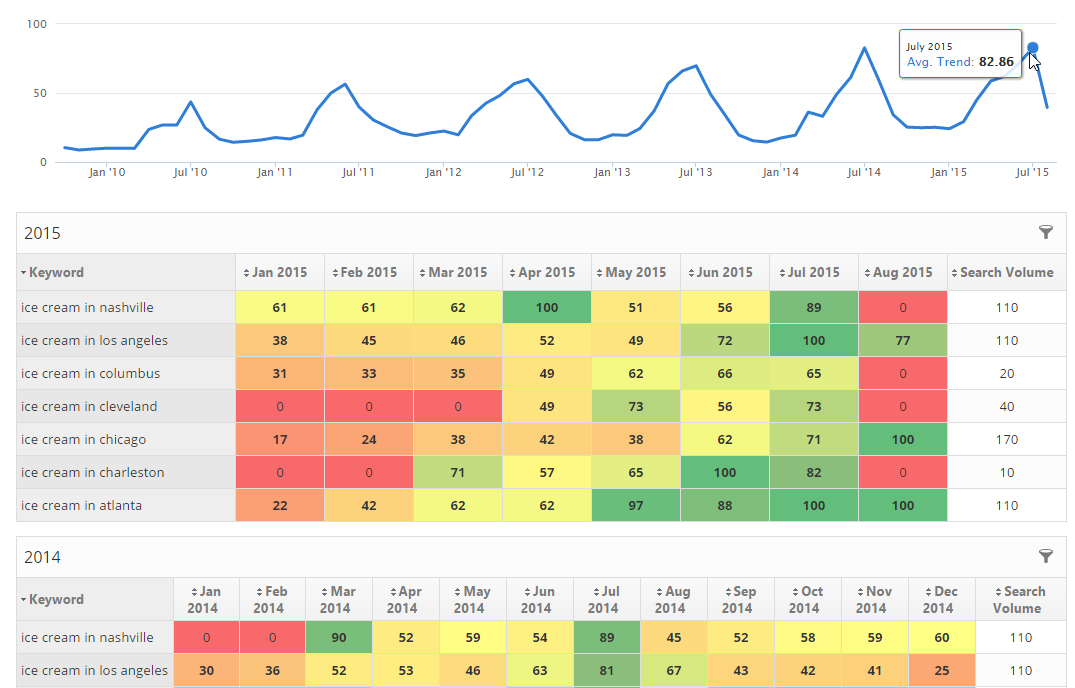The height and width of the screenshot is (688, 1075).
Task: Sort 2015 table by Search Volume
Action: pos(1006,272)
